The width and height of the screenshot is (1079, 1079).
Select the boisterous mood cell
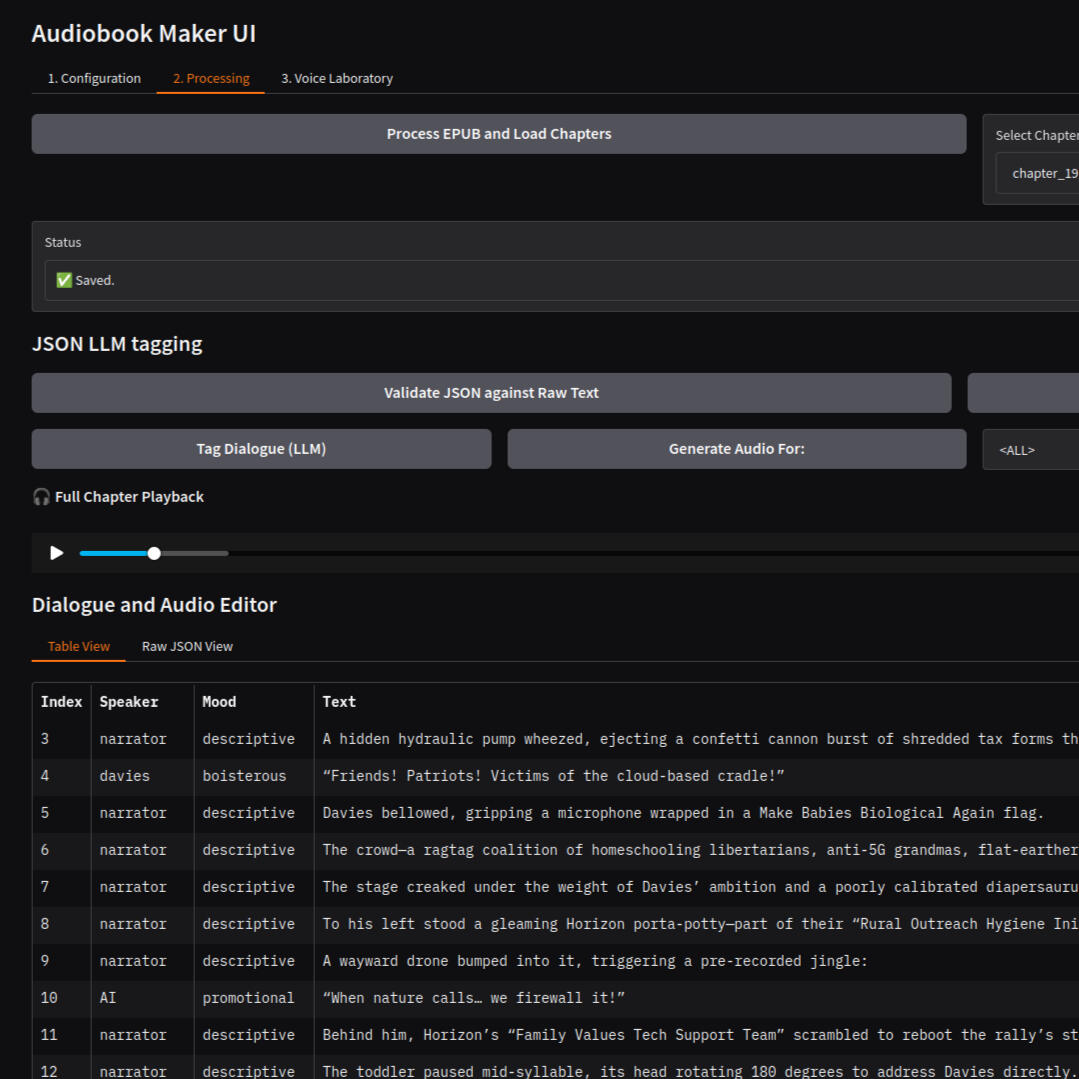[x=244, y=776]
